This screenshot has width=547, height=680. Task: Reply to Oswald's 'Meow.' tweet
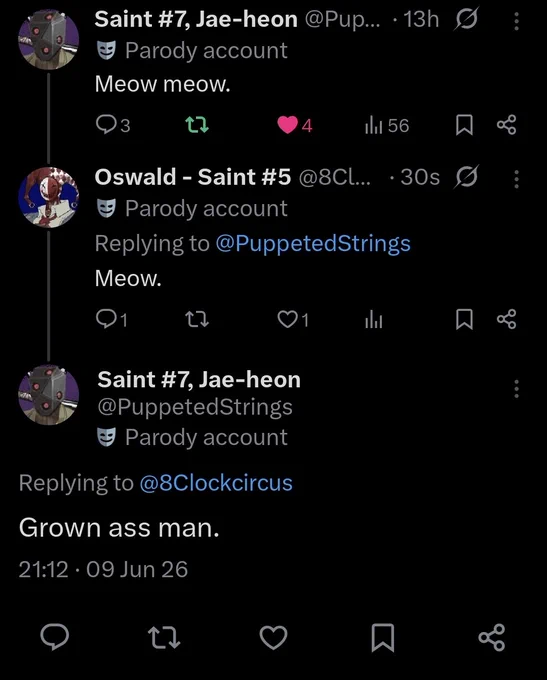[111, 320]
